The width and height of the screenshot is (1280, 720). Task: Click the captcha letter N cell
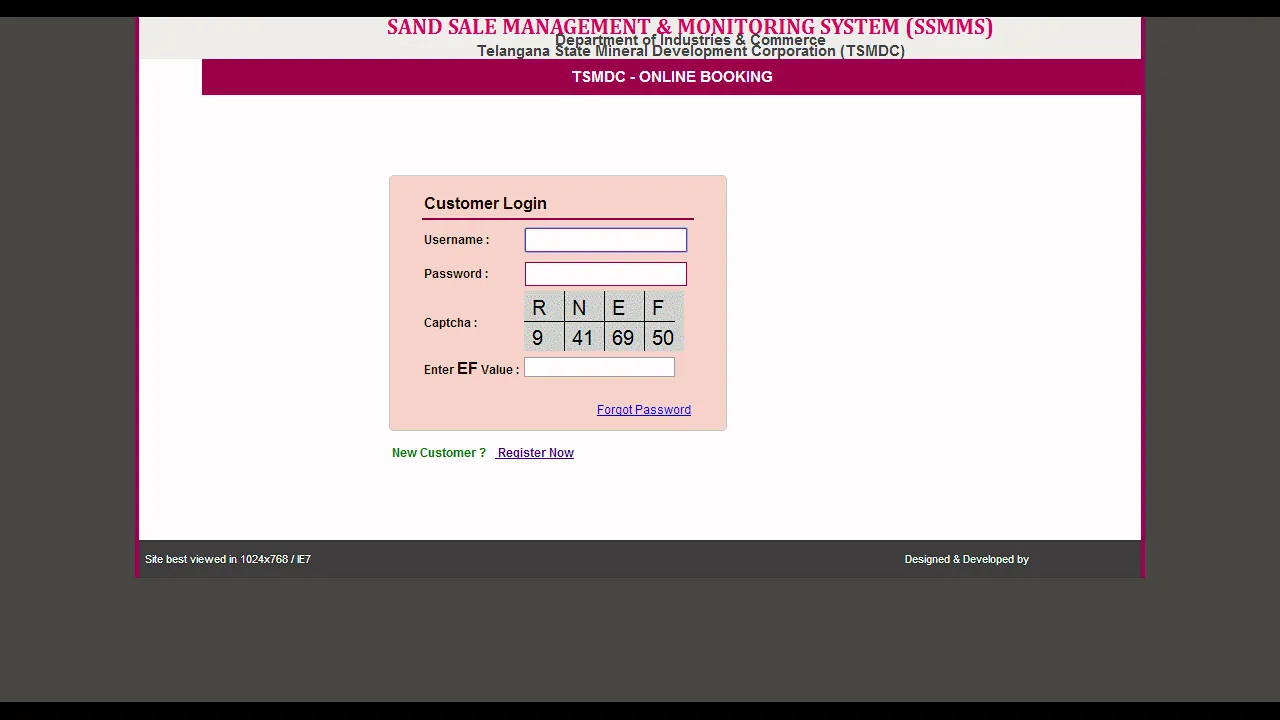tap(584, 307)
